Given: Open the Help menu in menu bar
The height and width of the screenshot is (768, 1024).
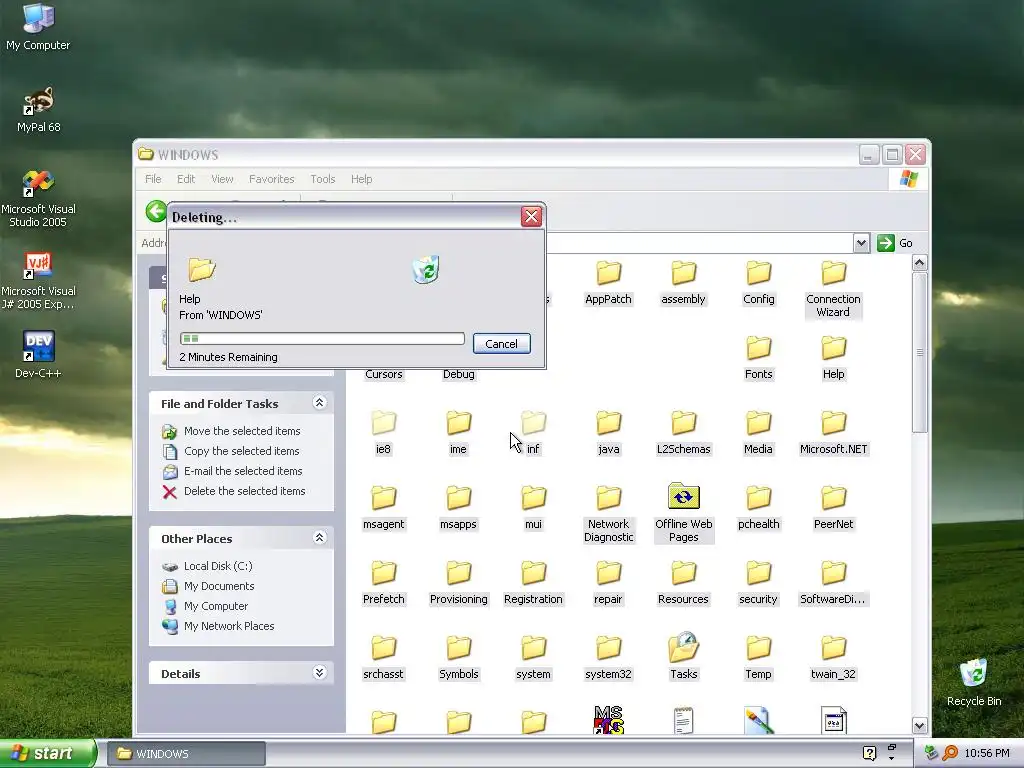Looking at the screenshot, I should pyautogui.click(x=361, y=179).
